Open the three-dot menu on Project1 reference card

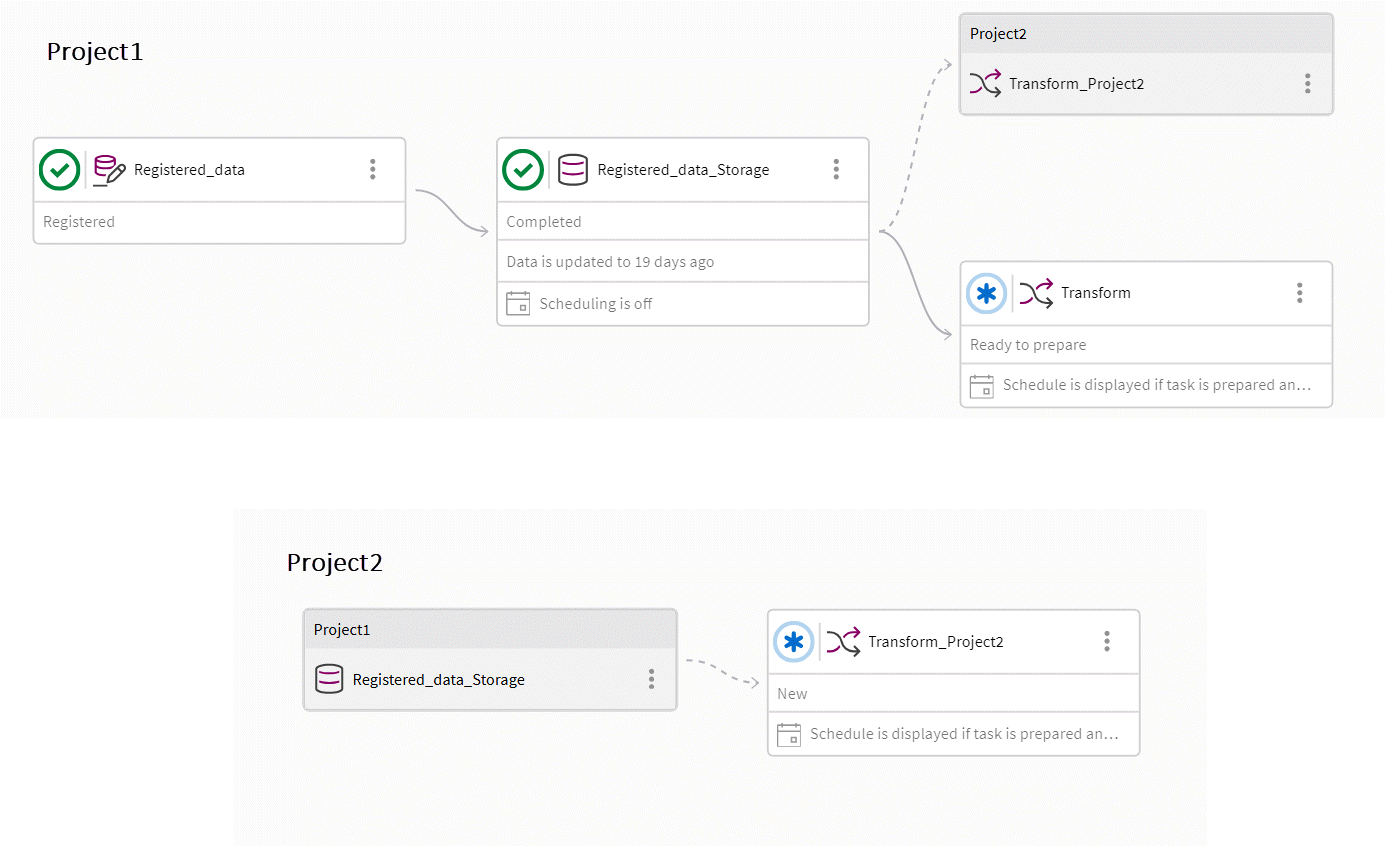pos(651,679)
